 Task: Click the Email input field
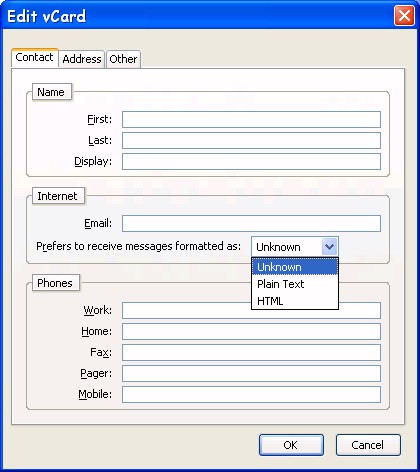point(251,223)
